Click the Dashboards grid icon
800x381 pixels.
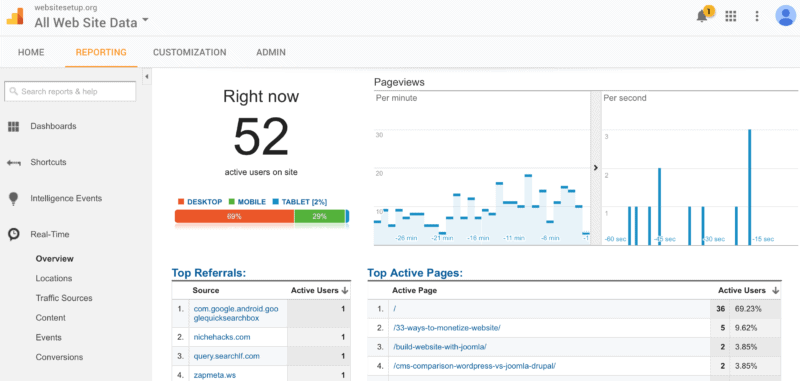point(13,126)
